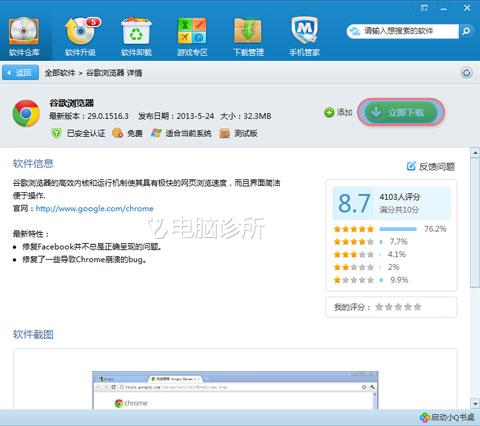Click the 立即下载 download now button
The width and height of the screenshot is (480, 426).
pyautogui.click(x=401, y=112)
